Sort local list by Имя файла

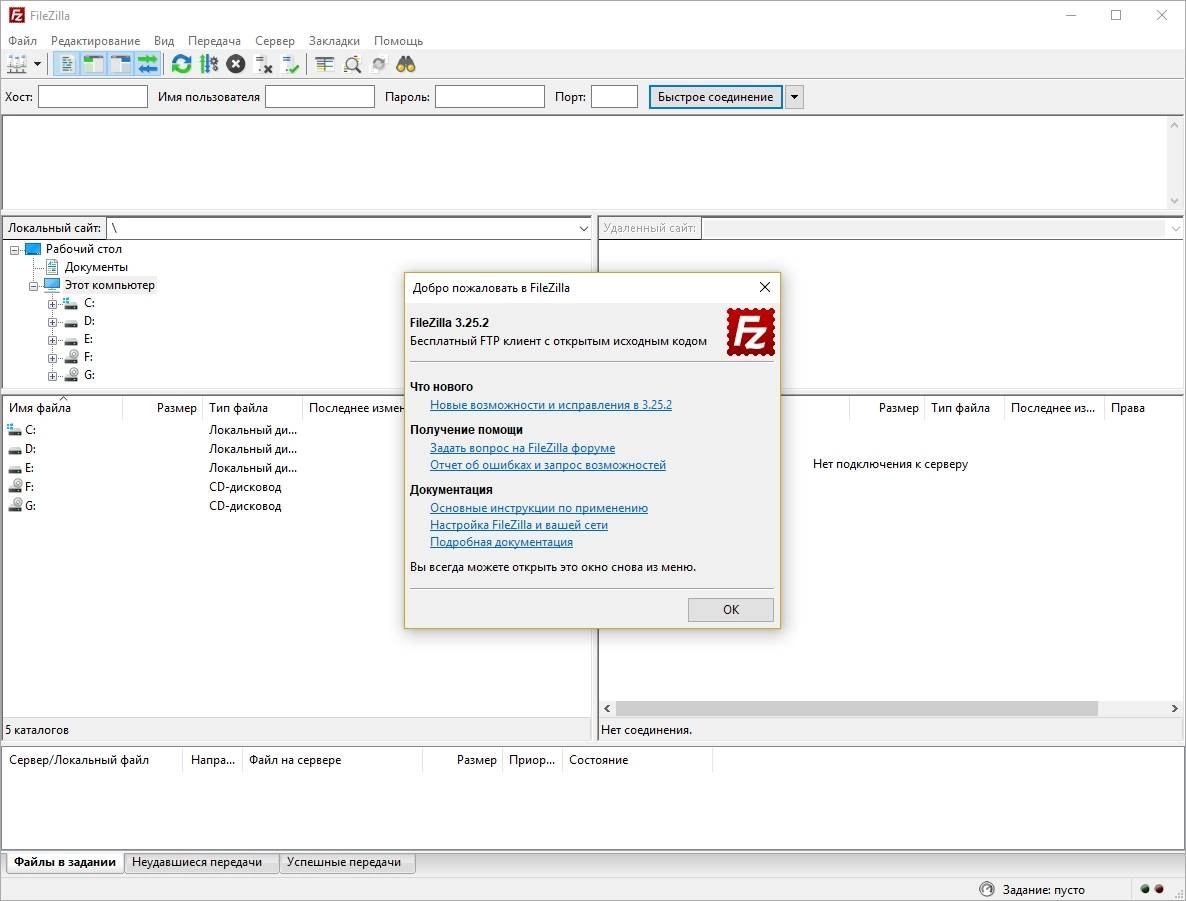[x=63, y=408]
